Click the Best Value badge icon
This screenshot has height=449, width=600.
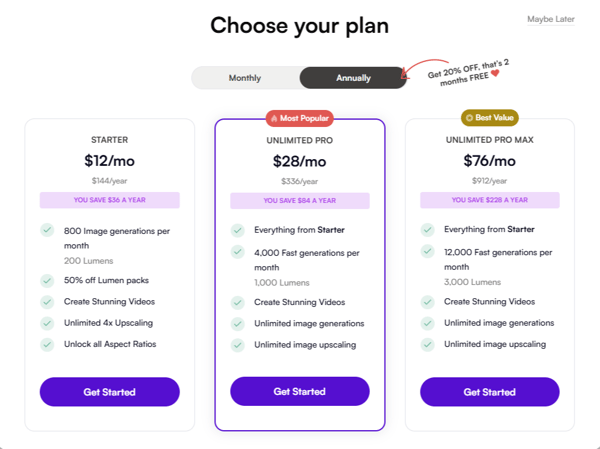pyautogui.click(x=469, y=118)
